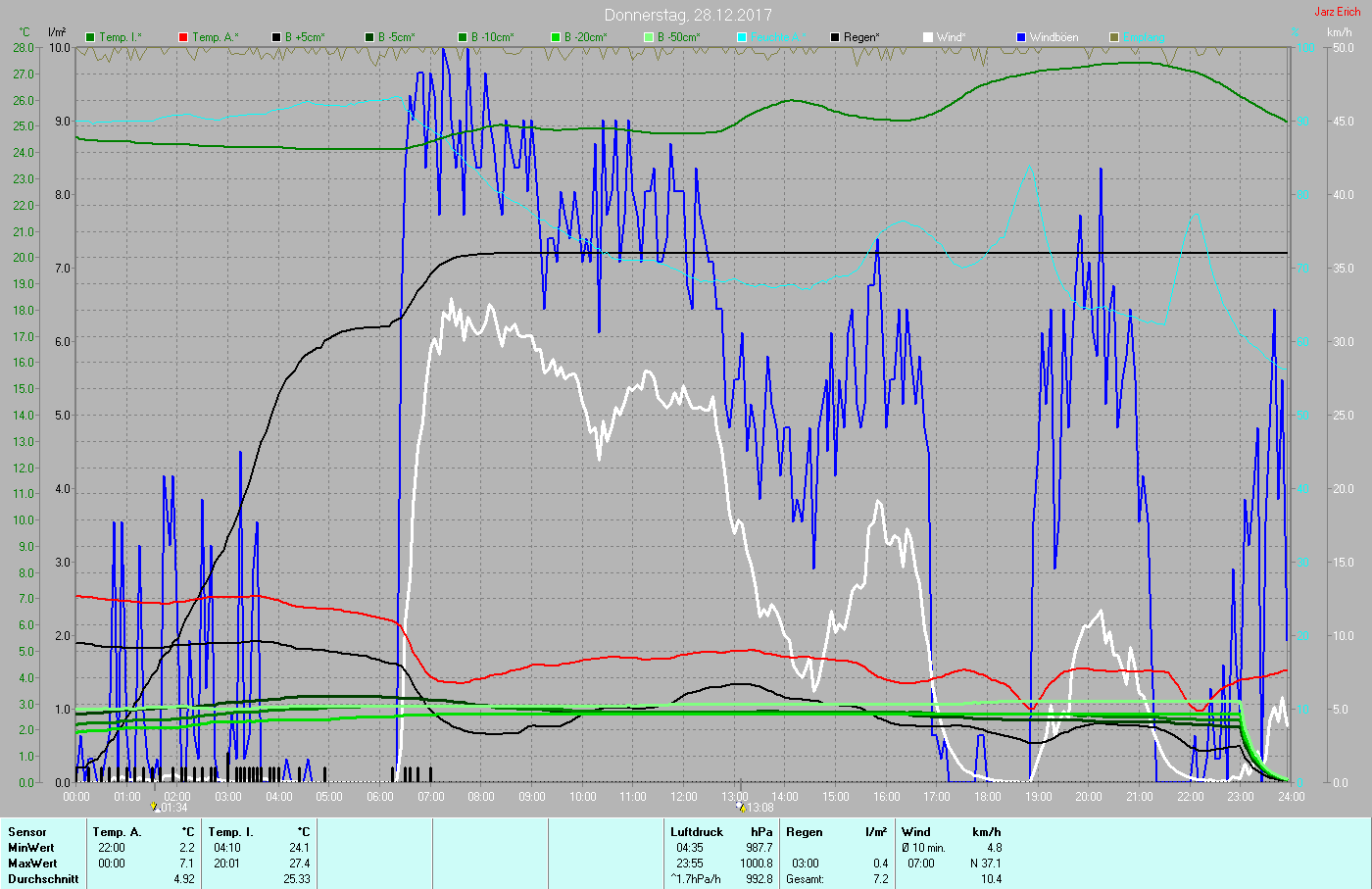Click the maximum pressure value 1000.8
1372x889 pixels.
[x=756, y=864]
